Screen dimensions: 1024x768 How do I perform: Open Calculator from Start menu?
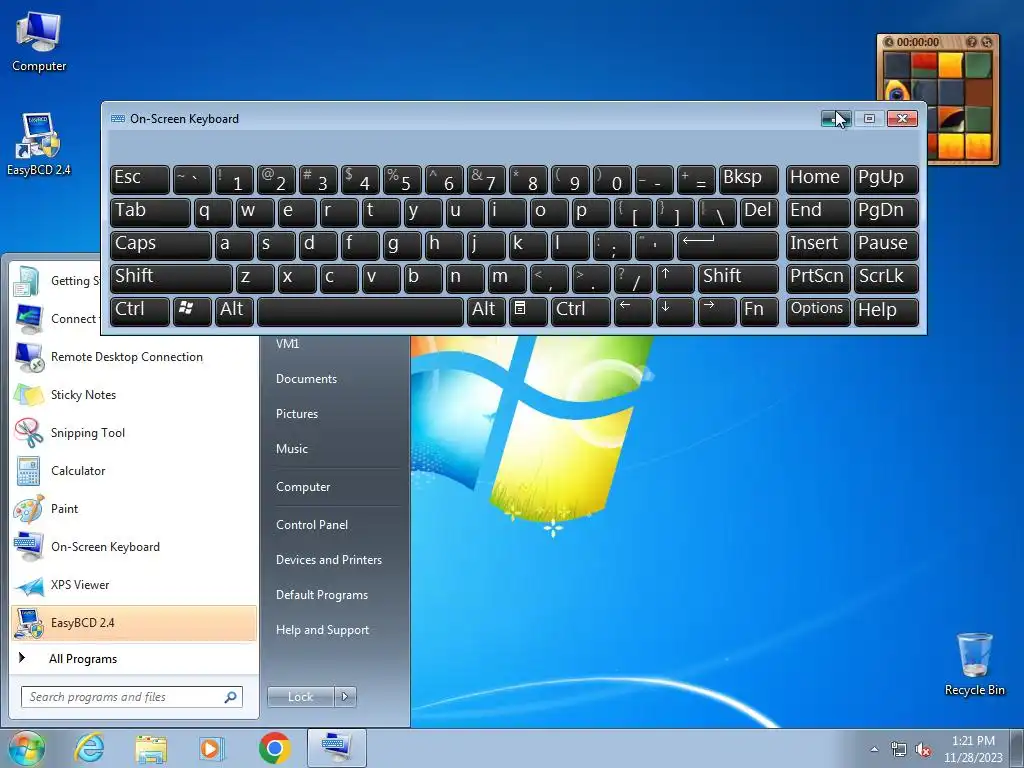tap(134, 471)
